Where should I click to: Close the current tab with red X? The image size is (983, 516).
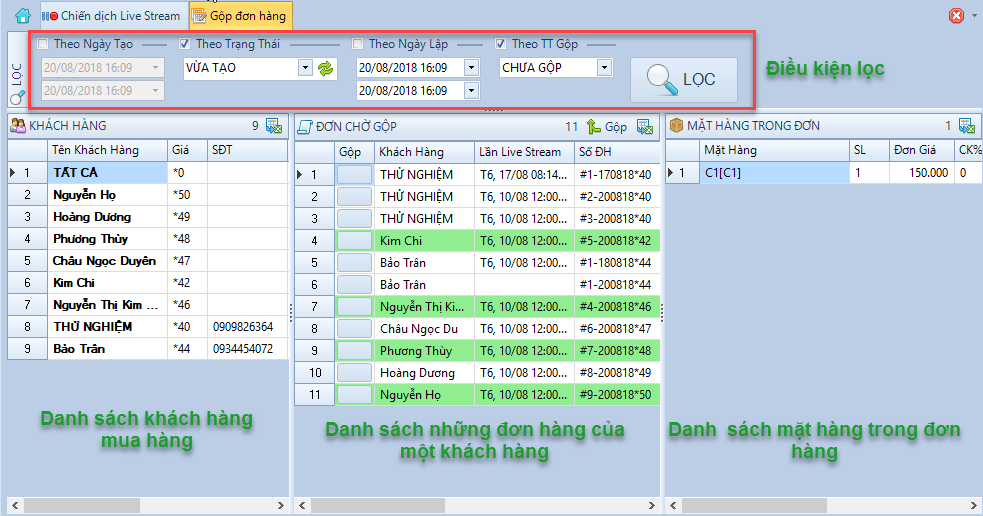[x=956, y=16]
